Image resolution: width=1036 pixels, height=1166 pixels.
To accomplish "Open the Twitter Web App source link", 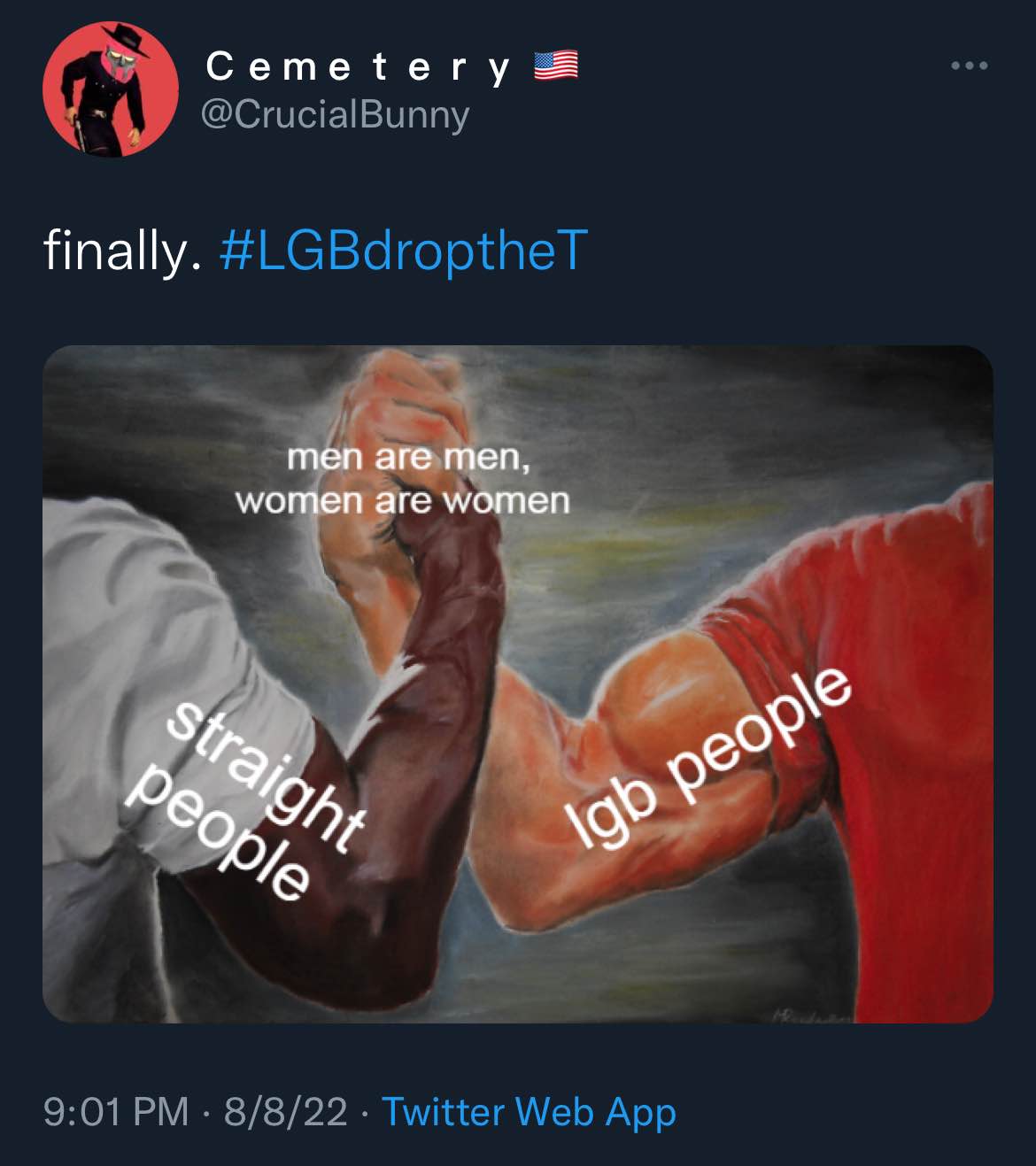I will pyautogui.click(x=529, y=1112).
